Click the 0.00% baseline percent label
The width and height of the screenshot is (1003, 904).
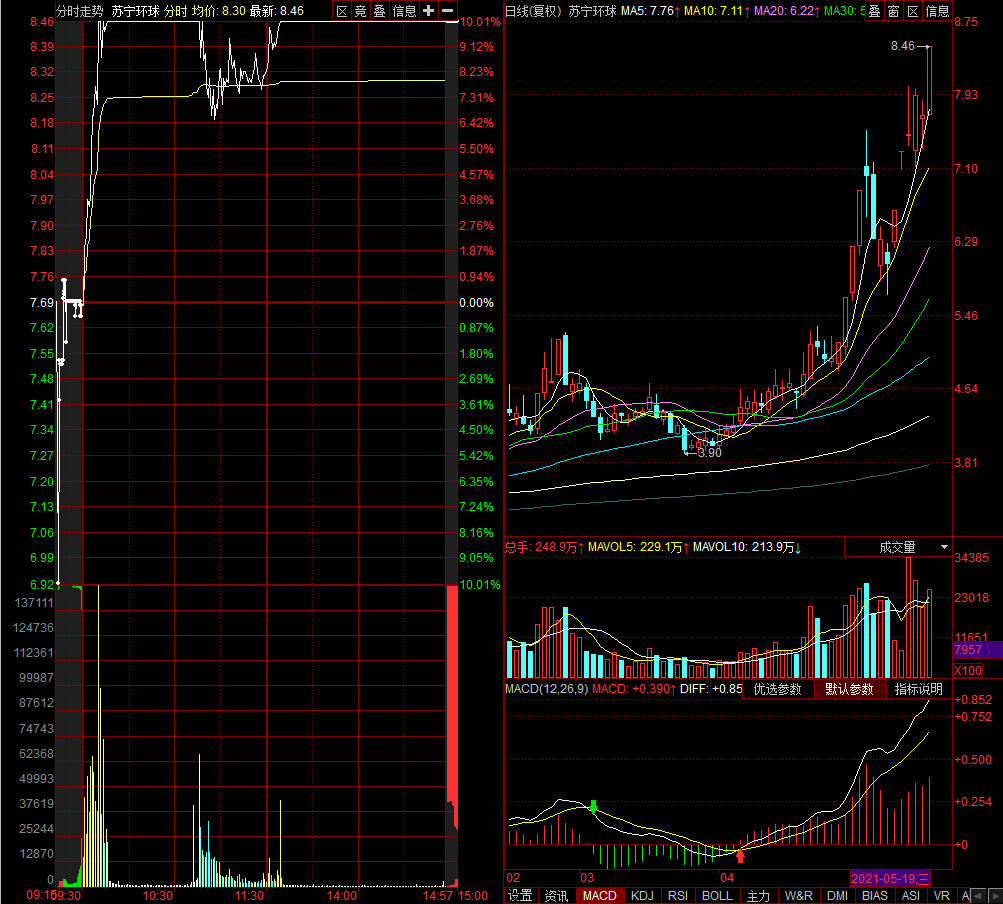point(477,303)
